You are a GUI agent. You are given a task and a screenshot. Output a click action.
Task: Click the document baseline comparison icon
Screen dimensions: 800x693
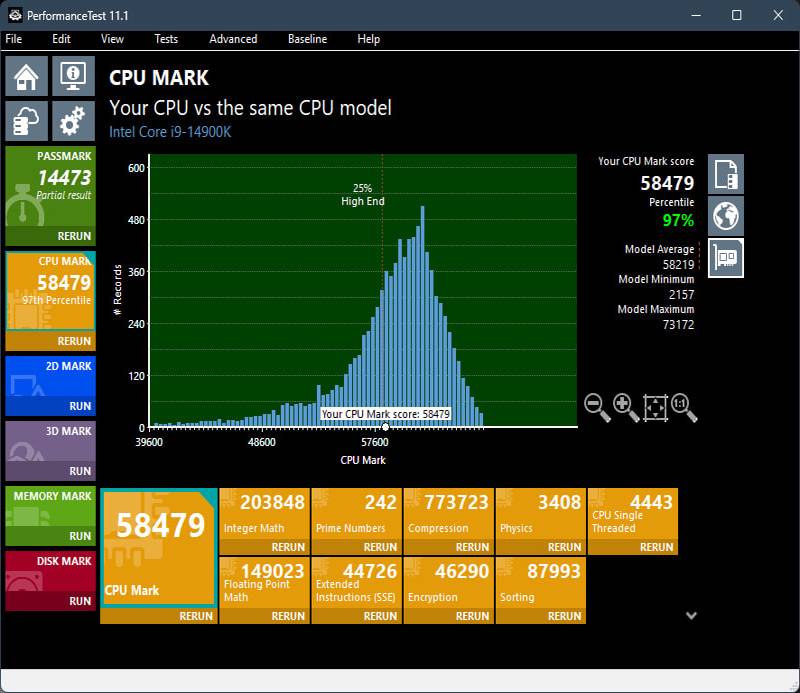pyautogui.click(x=726, y=174)
